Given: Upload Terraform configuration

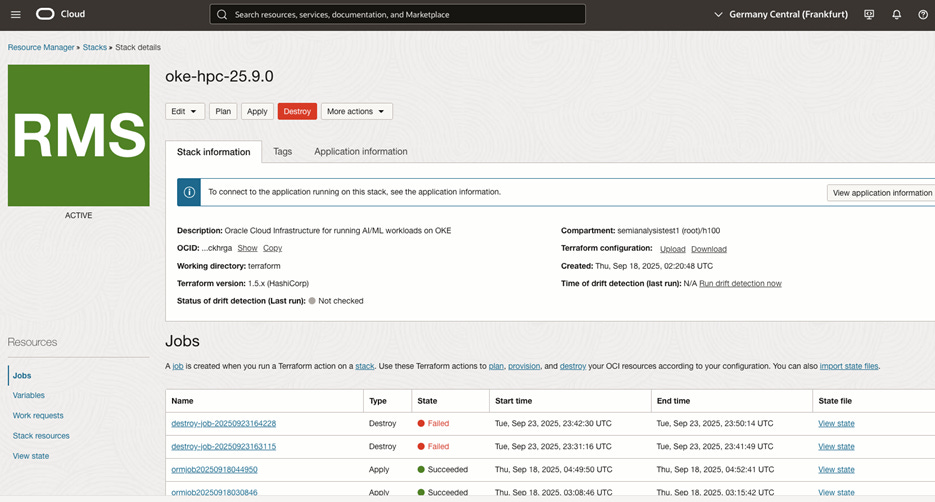Looking at the screenshot, I should (673, 249).
